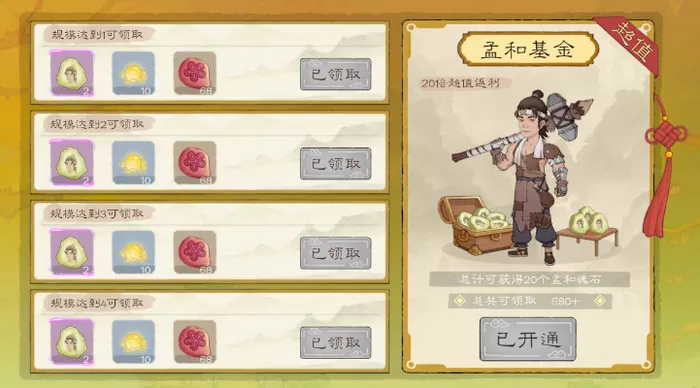This screenshot has width=700, height=388.
Task: Click the 已开通 fund button
Action: click(x=528, y=339)
